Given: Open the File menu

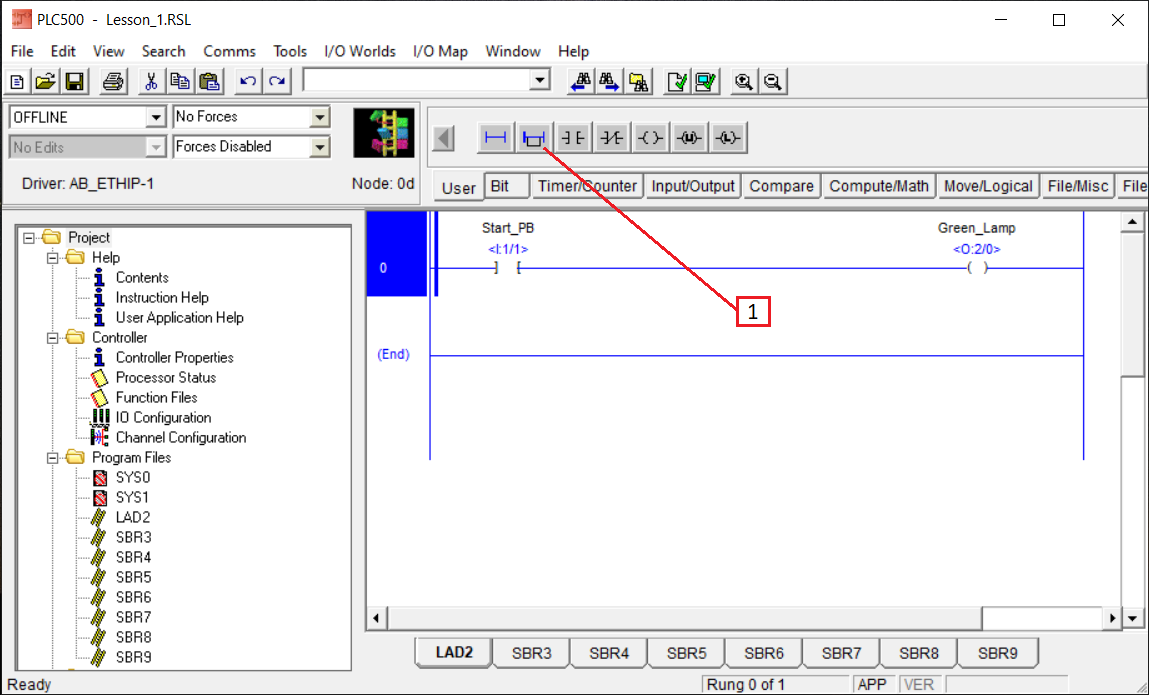Looking at the screenshot, I should (x=22, y=51).
